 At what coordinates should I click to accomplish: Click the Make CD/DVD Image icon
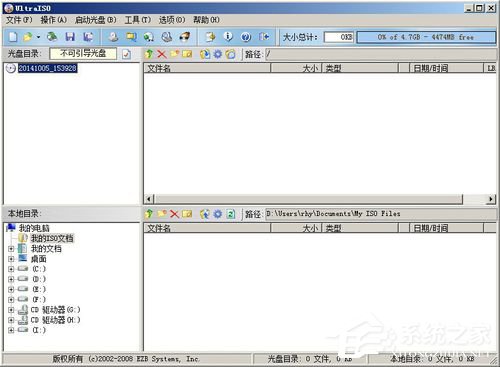(x=113, y=37)
